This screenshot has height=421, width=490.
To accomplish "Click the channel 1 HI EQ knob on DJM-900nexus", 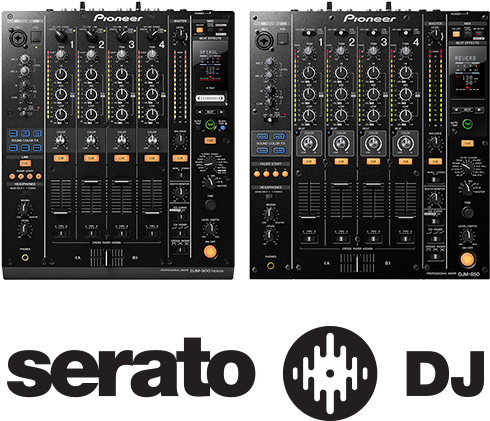I will click(x=61, y=74).
